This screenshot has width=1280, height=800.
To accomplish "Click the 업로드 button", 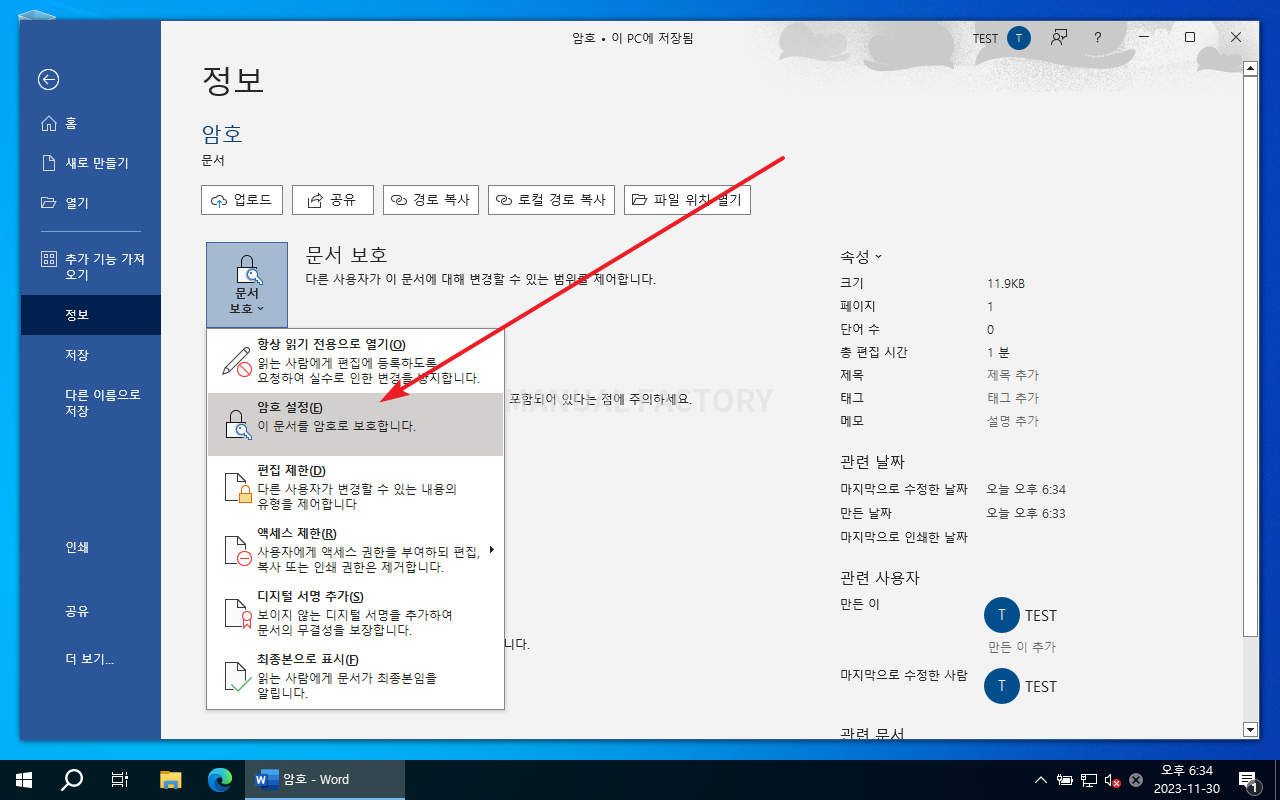I will tap(242, 200).
